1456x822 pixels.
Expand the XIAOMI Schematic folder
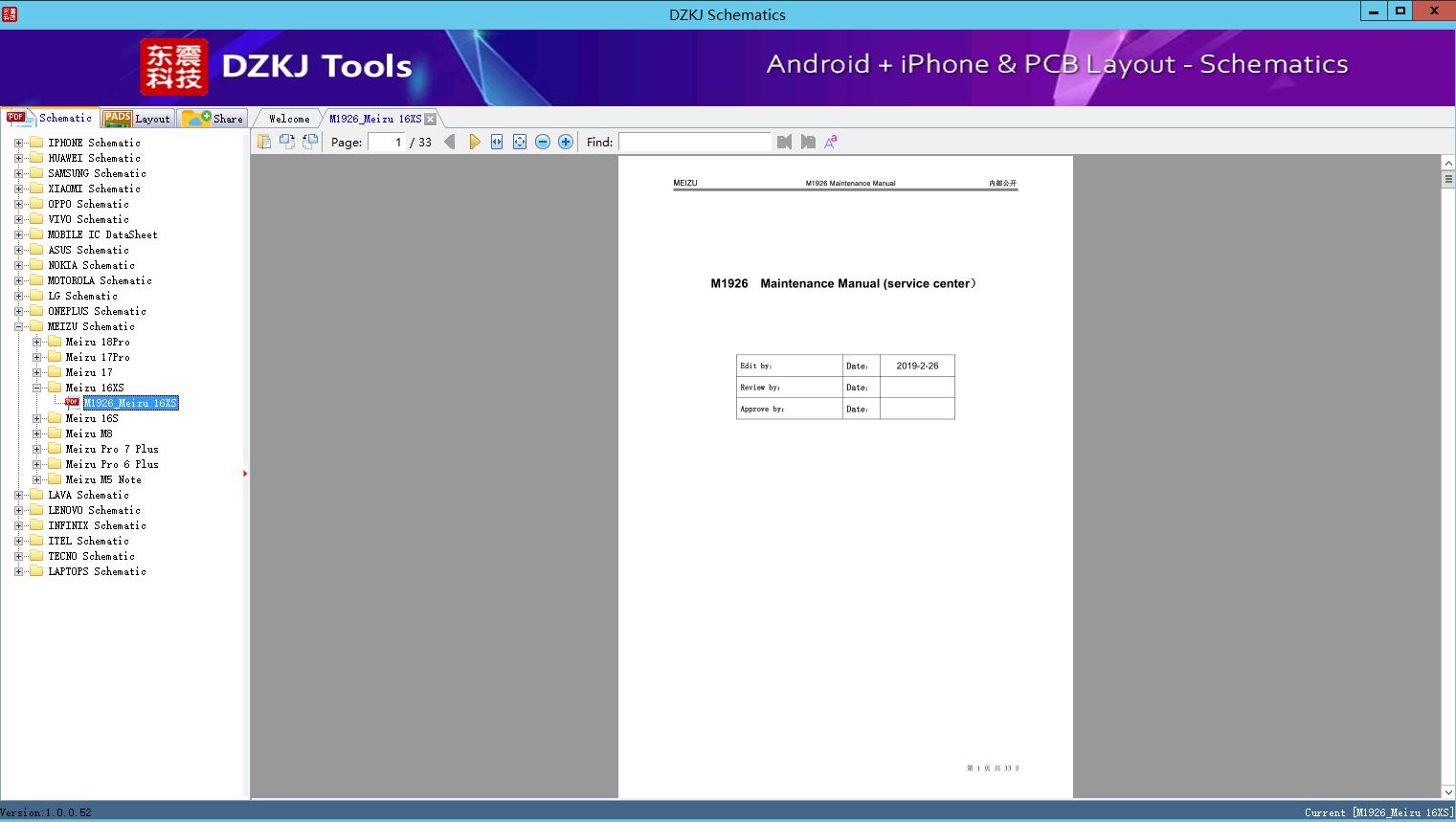click(18, 189)
